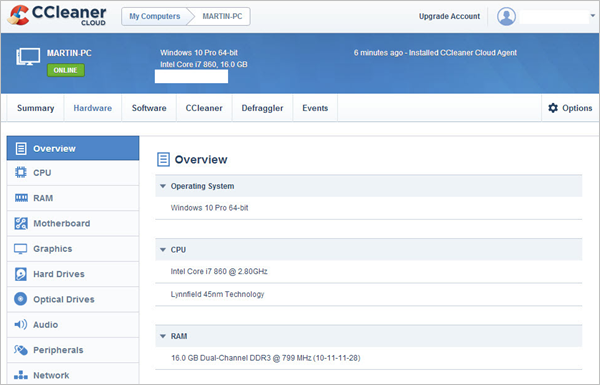
Task: Click the Hard Drives disk icon
Action: 21,274
